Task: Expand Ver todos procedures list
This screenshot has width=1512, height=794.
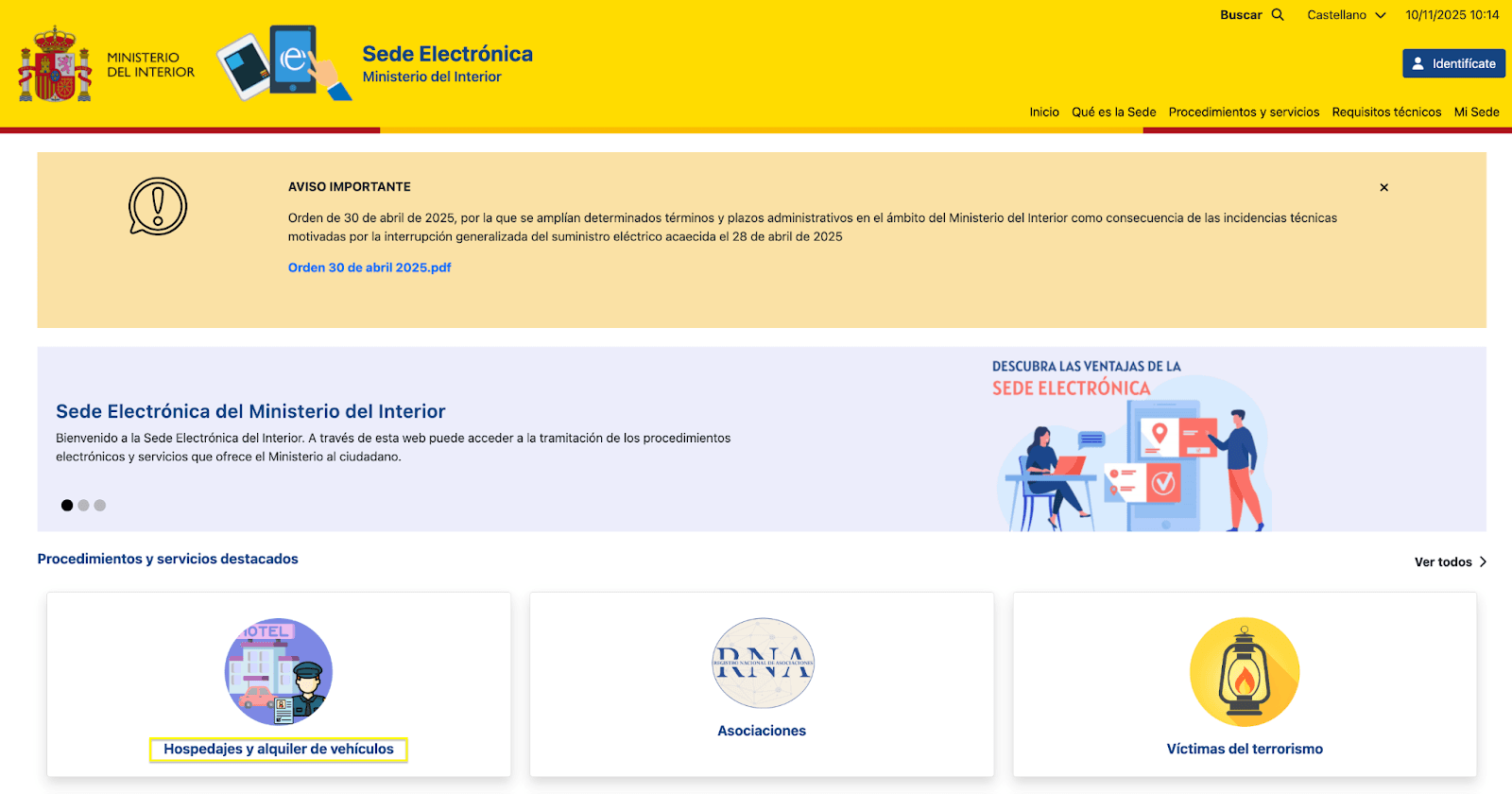Action: (1450, 561)
